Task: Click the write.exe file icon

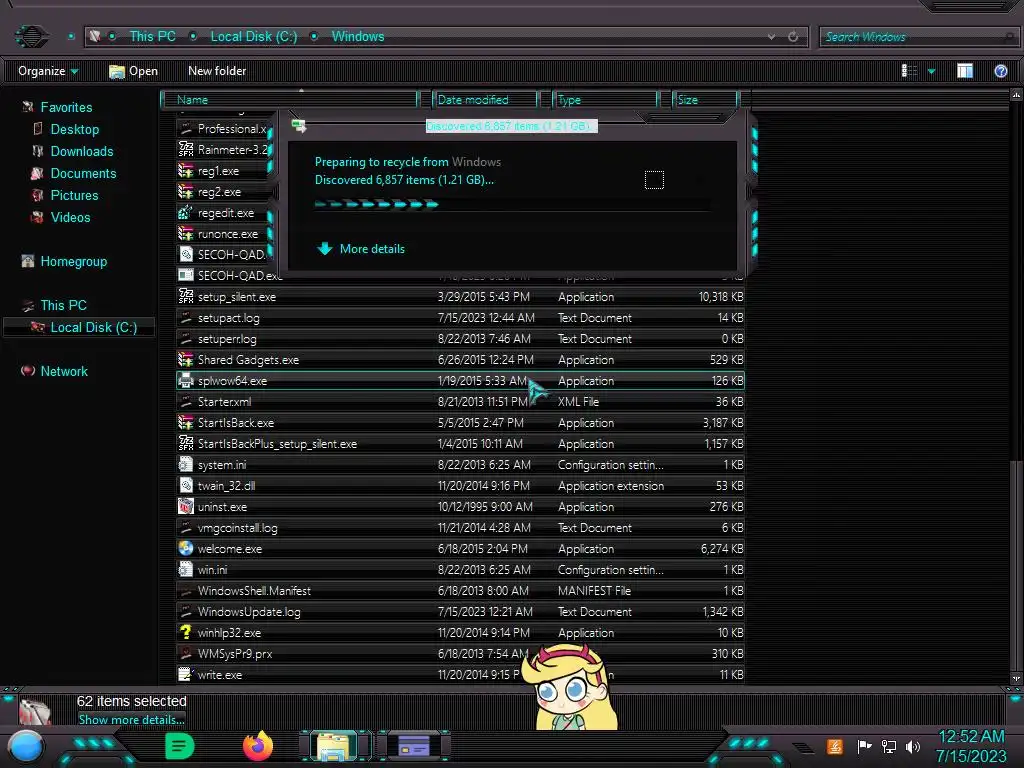Action: (x=185, y=674)
